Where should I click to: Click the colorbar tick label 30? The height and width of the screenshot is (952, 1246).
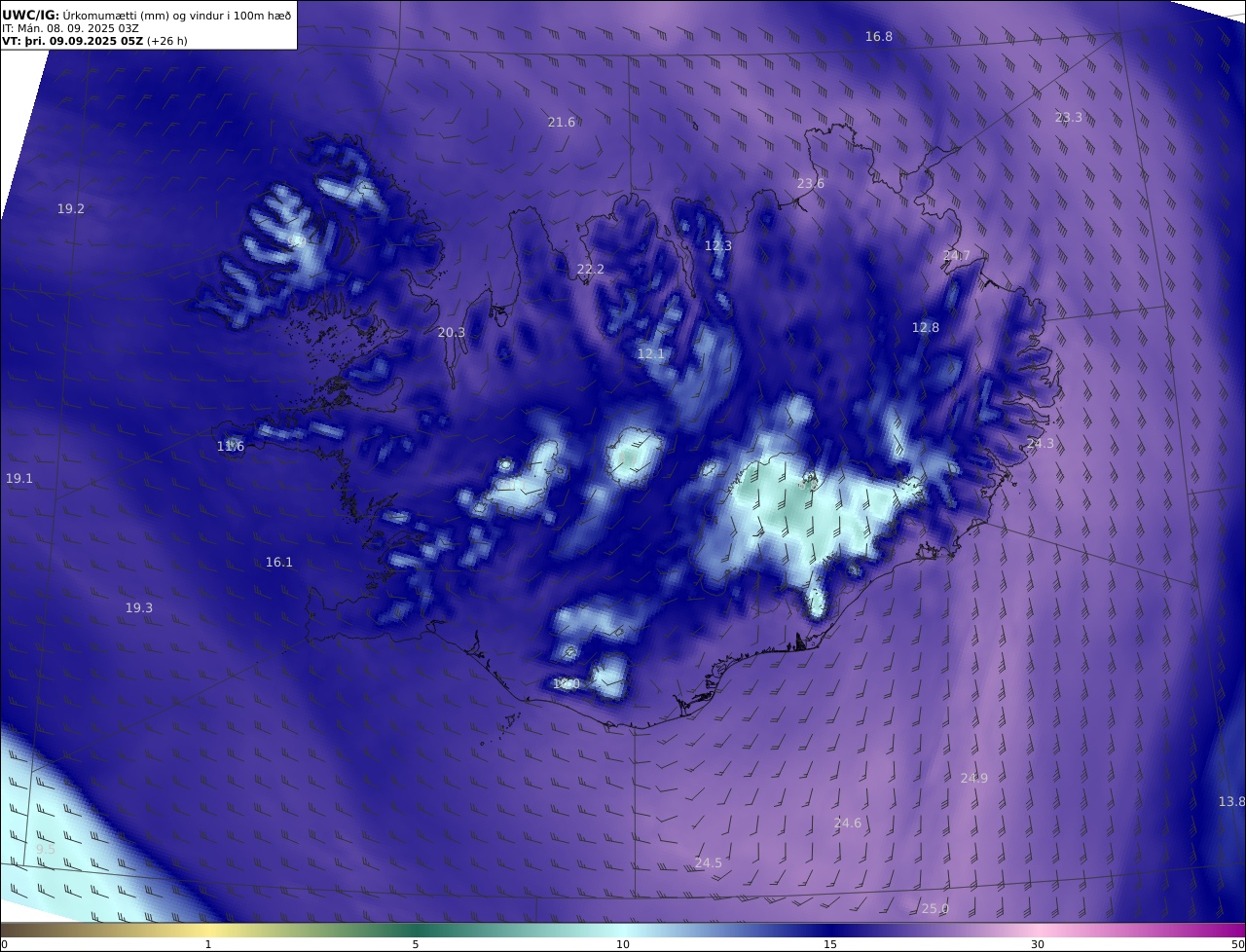[1038, 944]
